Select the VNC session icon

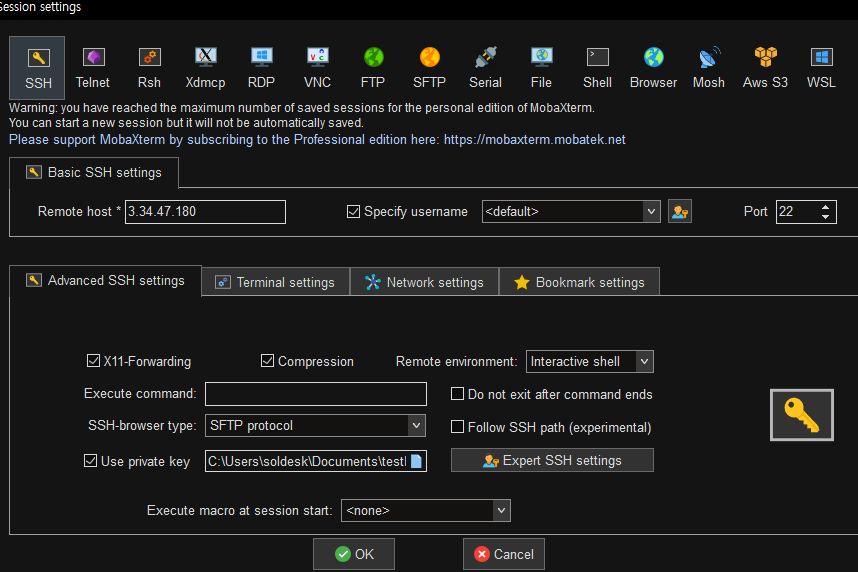(x=317, y=68)
